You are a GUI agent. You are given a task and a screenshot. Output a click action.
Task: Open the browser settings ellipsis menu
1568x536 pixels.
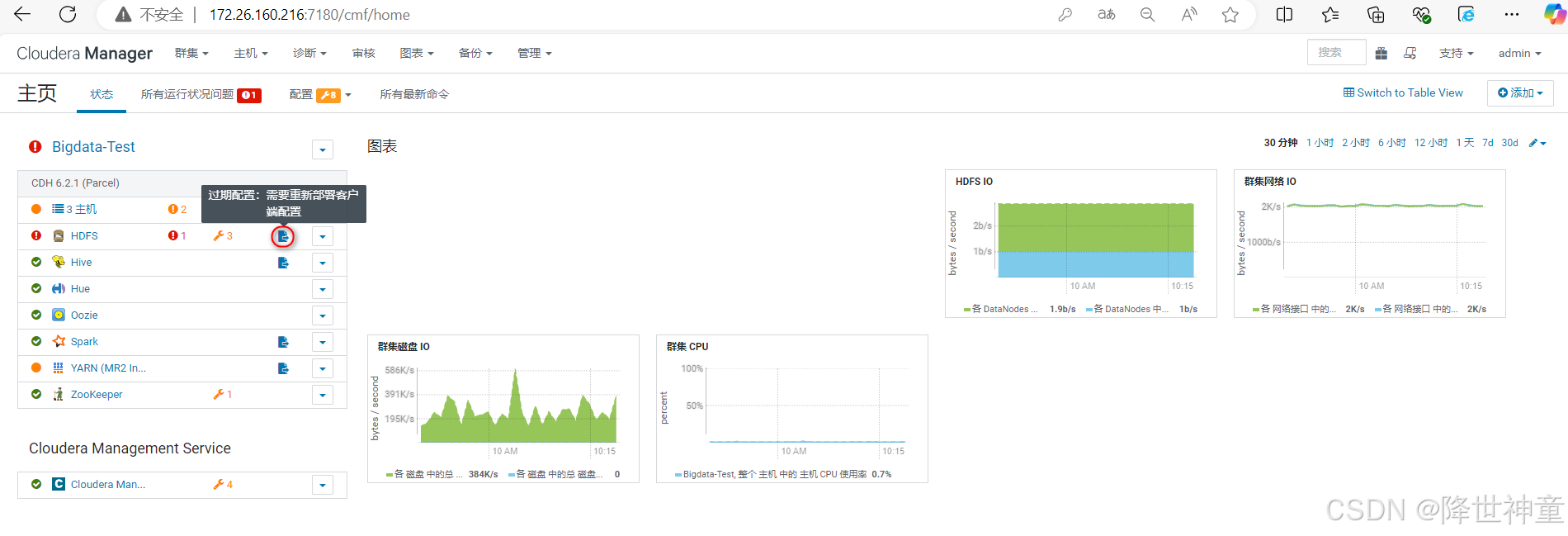pos(1511,14)
